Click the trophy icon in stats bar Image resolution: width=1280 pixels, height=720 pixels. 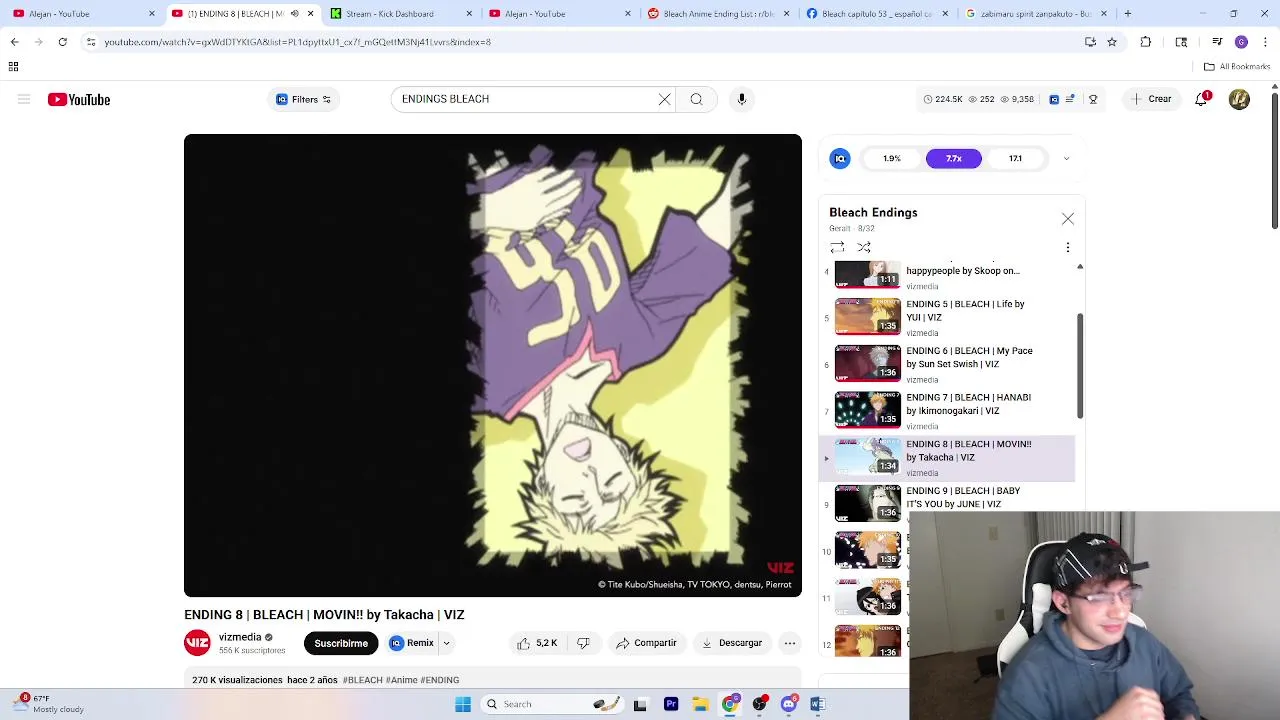1093,99
